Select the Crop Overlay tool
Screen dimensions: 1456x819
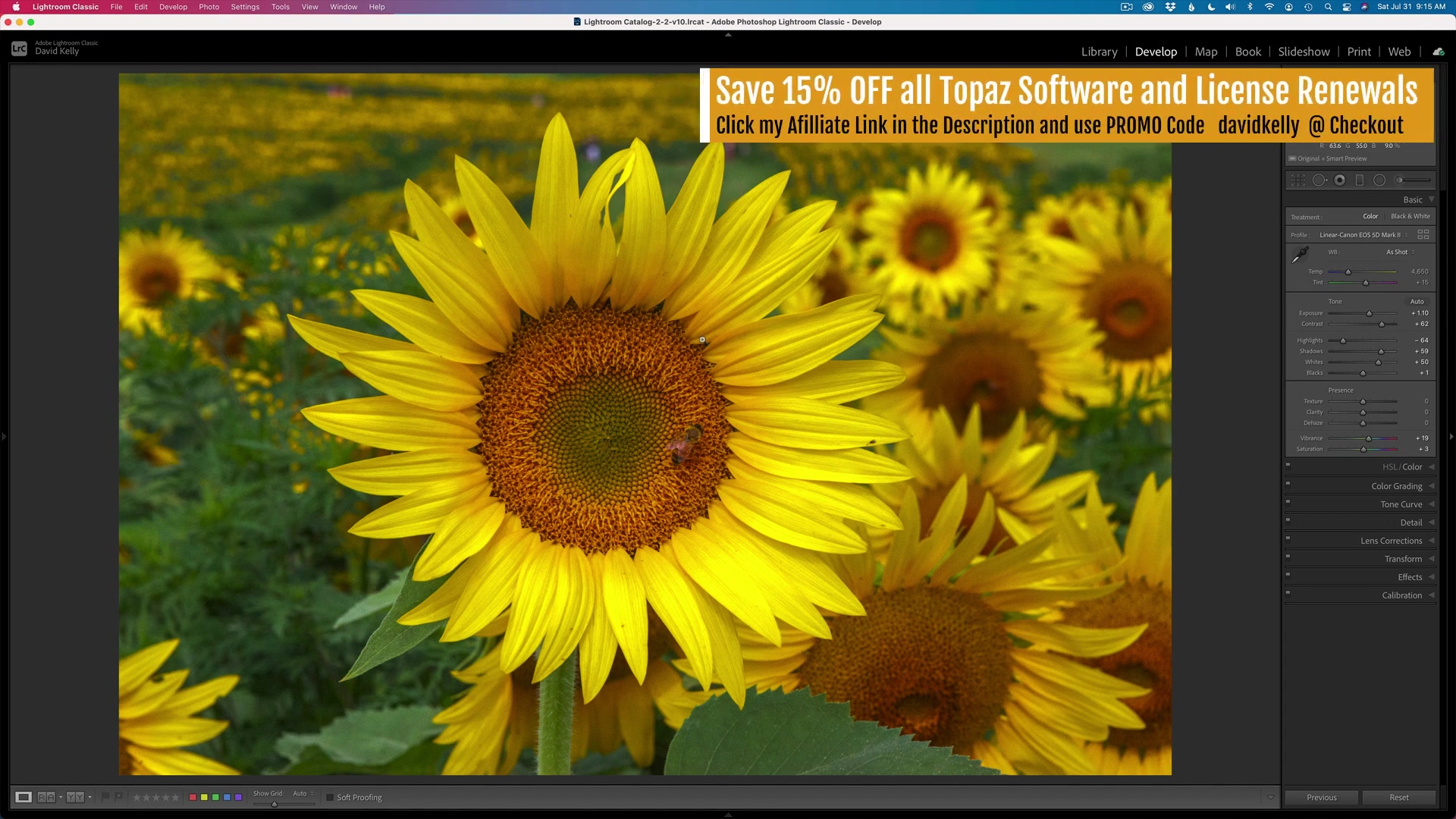click(1298, 180)
